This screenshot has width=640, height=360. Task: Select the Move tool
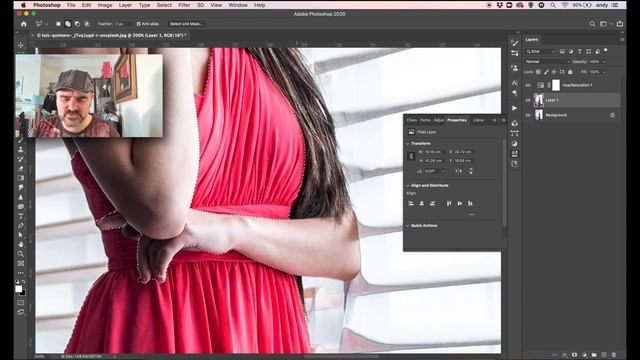21,45
